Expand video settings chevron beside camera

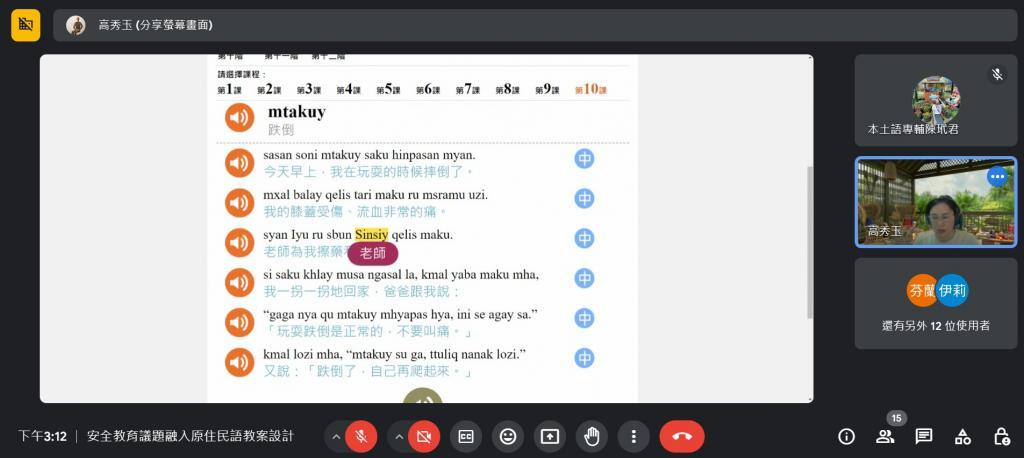pyautogui.click(x=398, y=436)
